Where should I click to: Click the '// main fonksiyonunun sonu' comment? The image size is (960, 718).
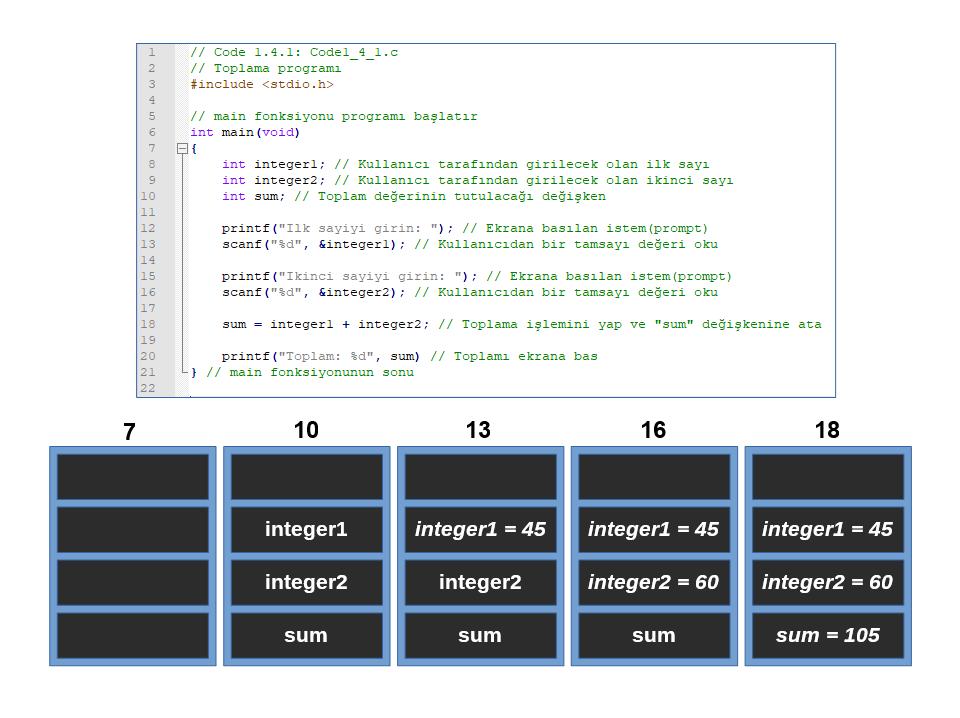[x=310, y=372]
